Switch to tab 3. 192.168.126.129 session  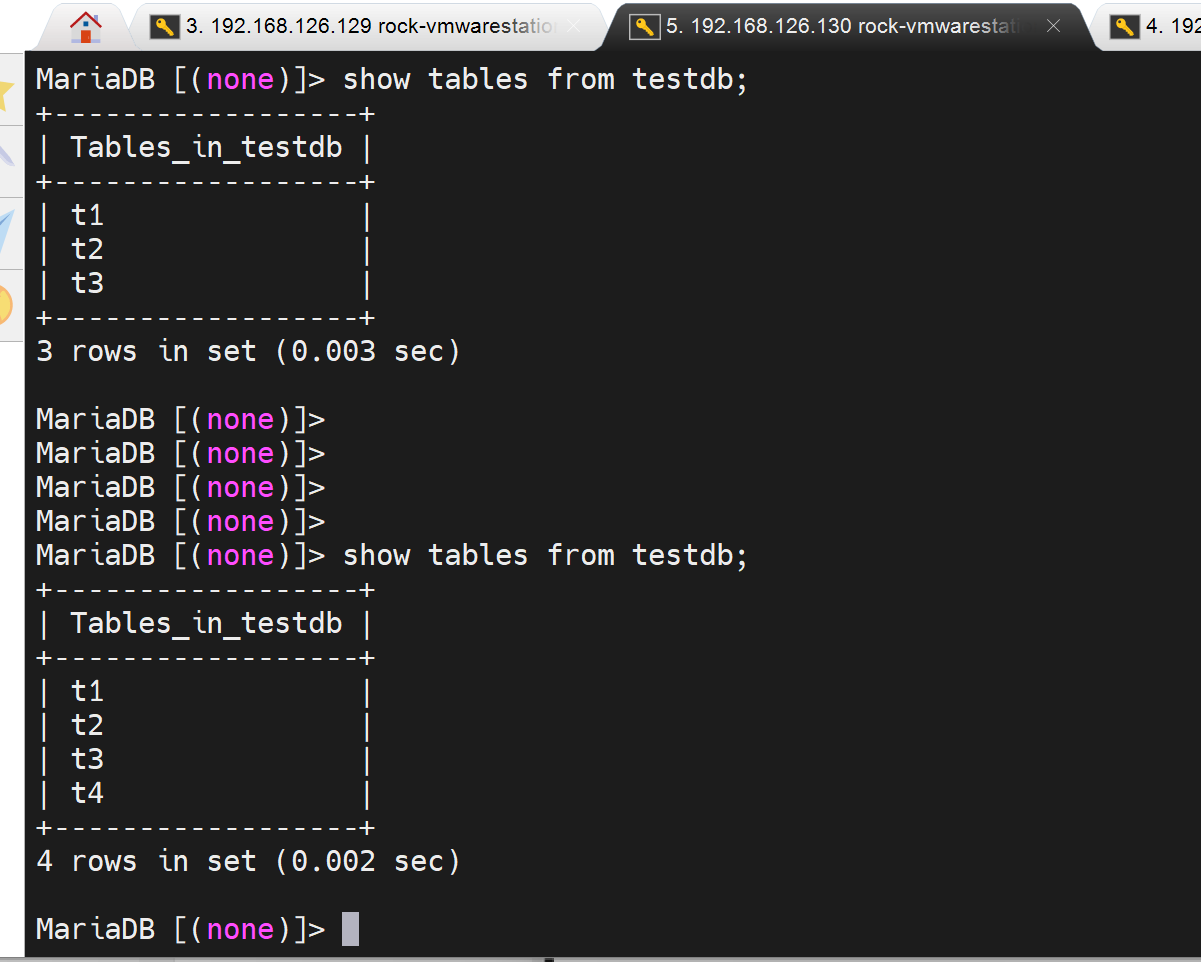(370, 27)
